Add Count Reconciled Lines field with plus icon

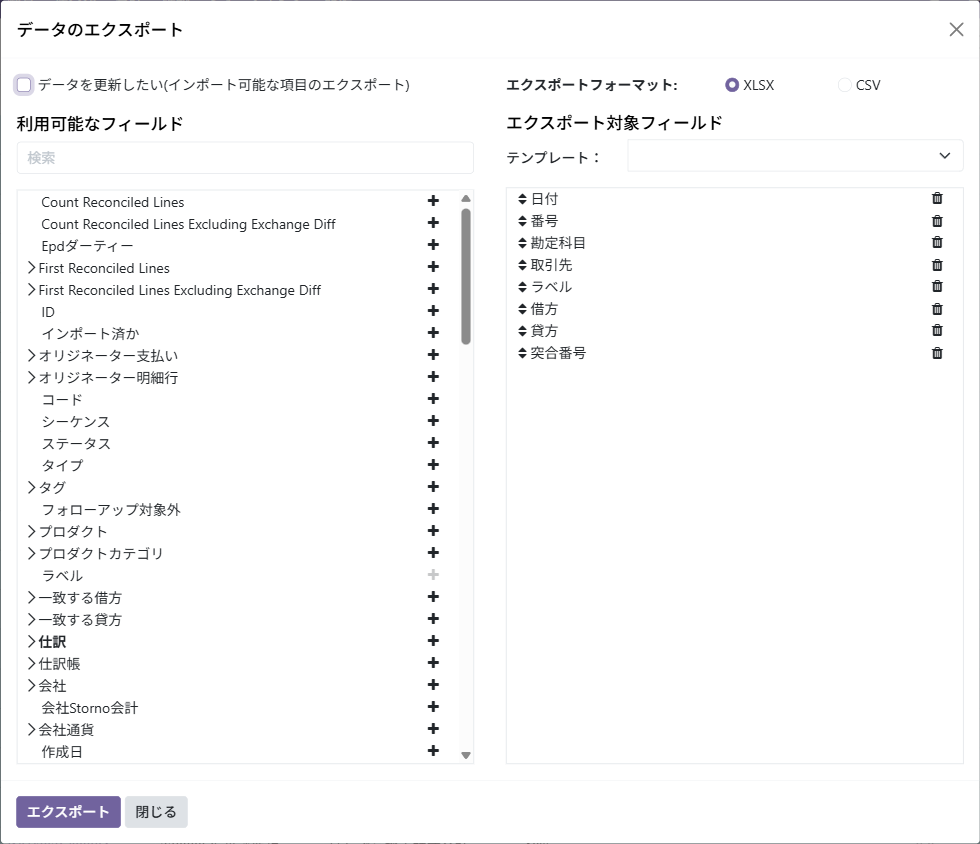tap(433, 201)
